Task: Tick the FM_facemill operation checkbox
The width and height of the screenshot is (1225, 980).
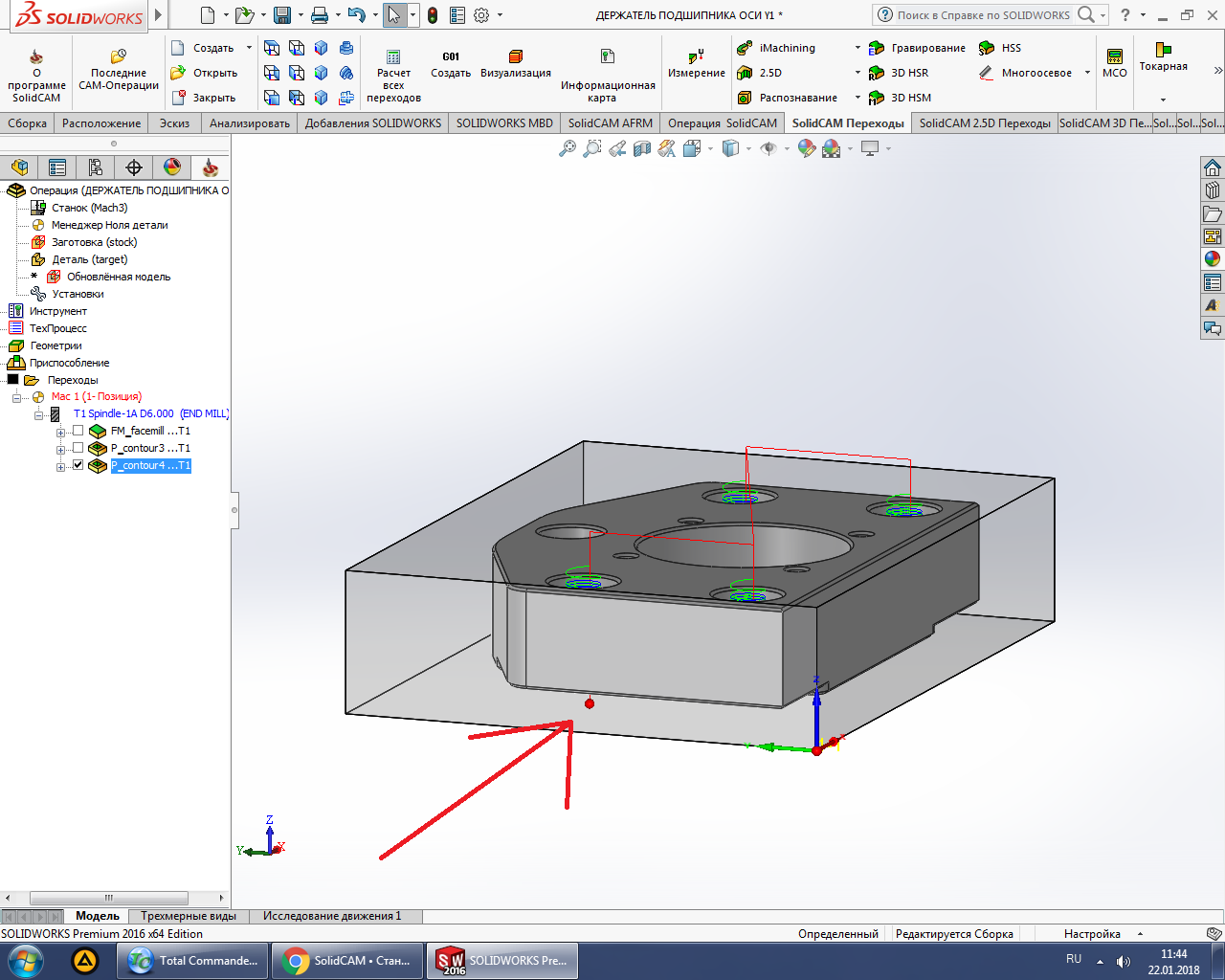Action: 78,431
